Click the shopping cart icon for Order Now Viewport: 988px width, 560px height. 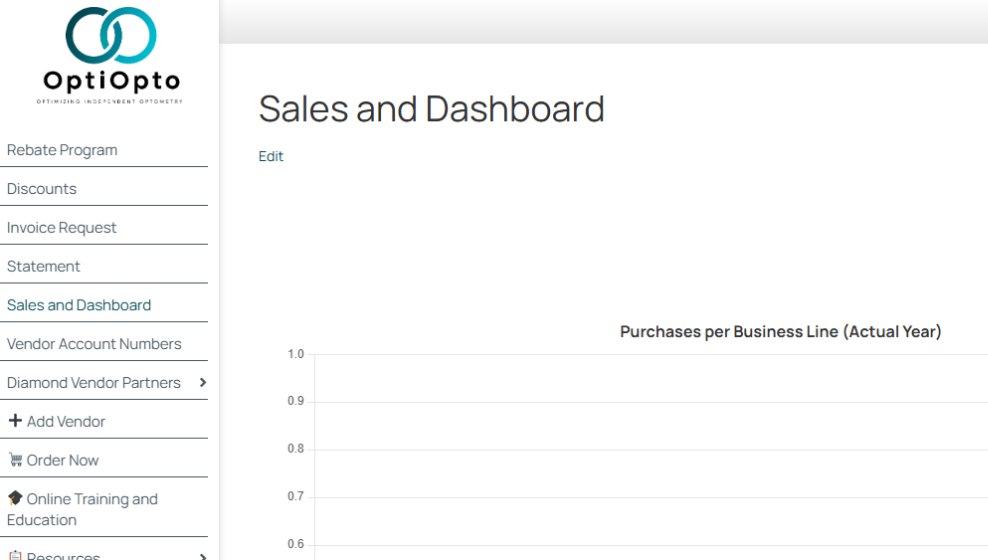pos(15,460)
